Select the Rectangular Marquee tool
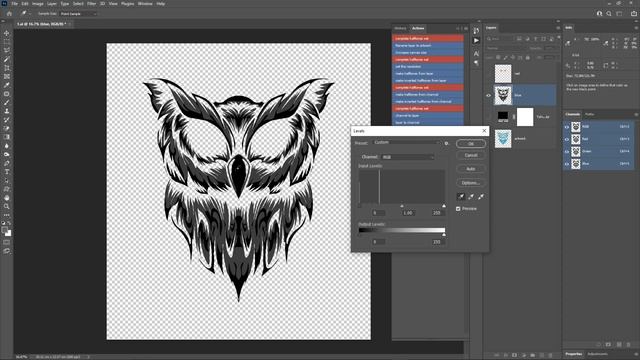Image resolution: width=640 pixels, height=360 pixels. click(x=7, y=42)
